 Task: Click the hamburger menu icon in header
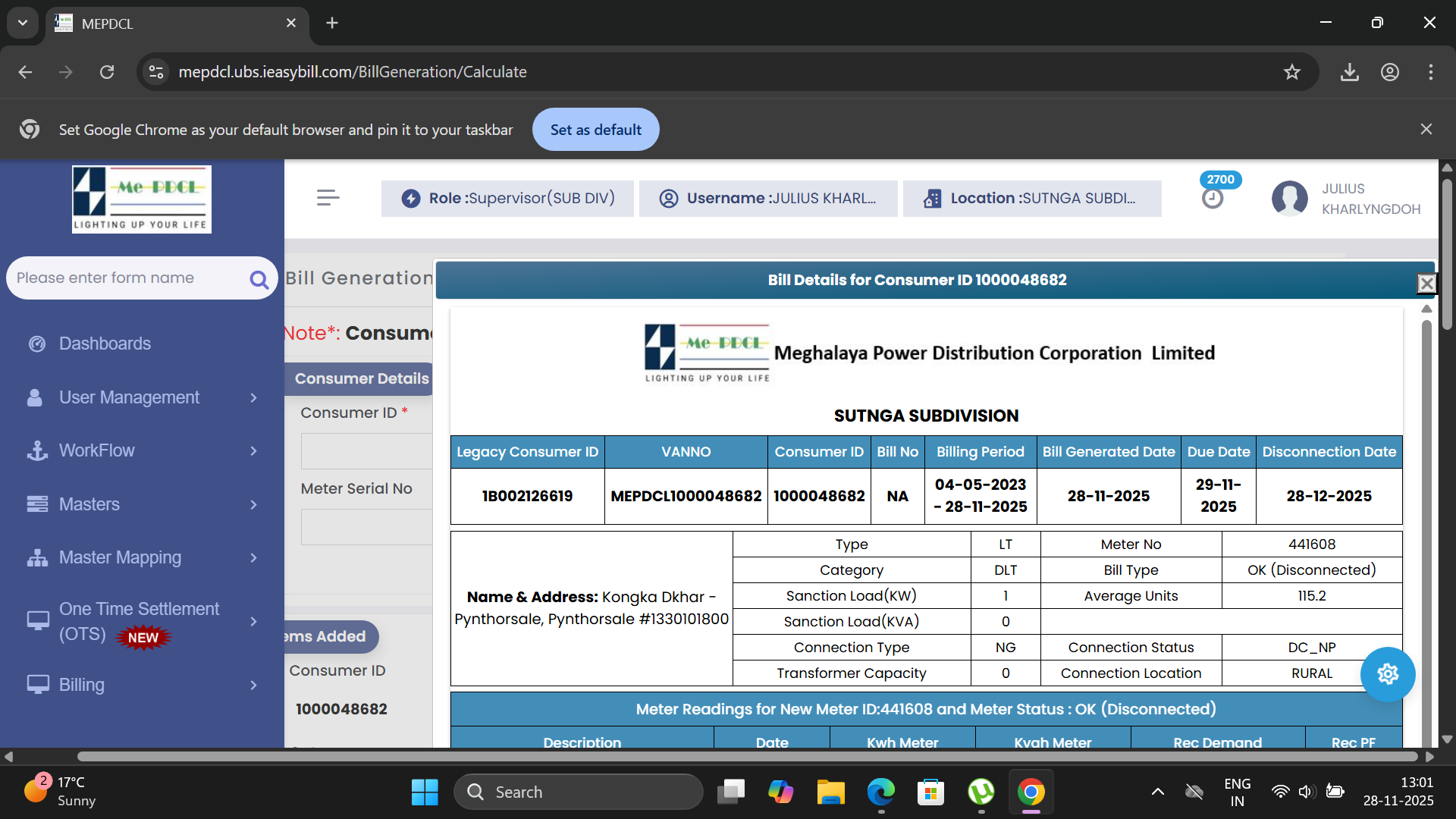(x=328, y=198)
